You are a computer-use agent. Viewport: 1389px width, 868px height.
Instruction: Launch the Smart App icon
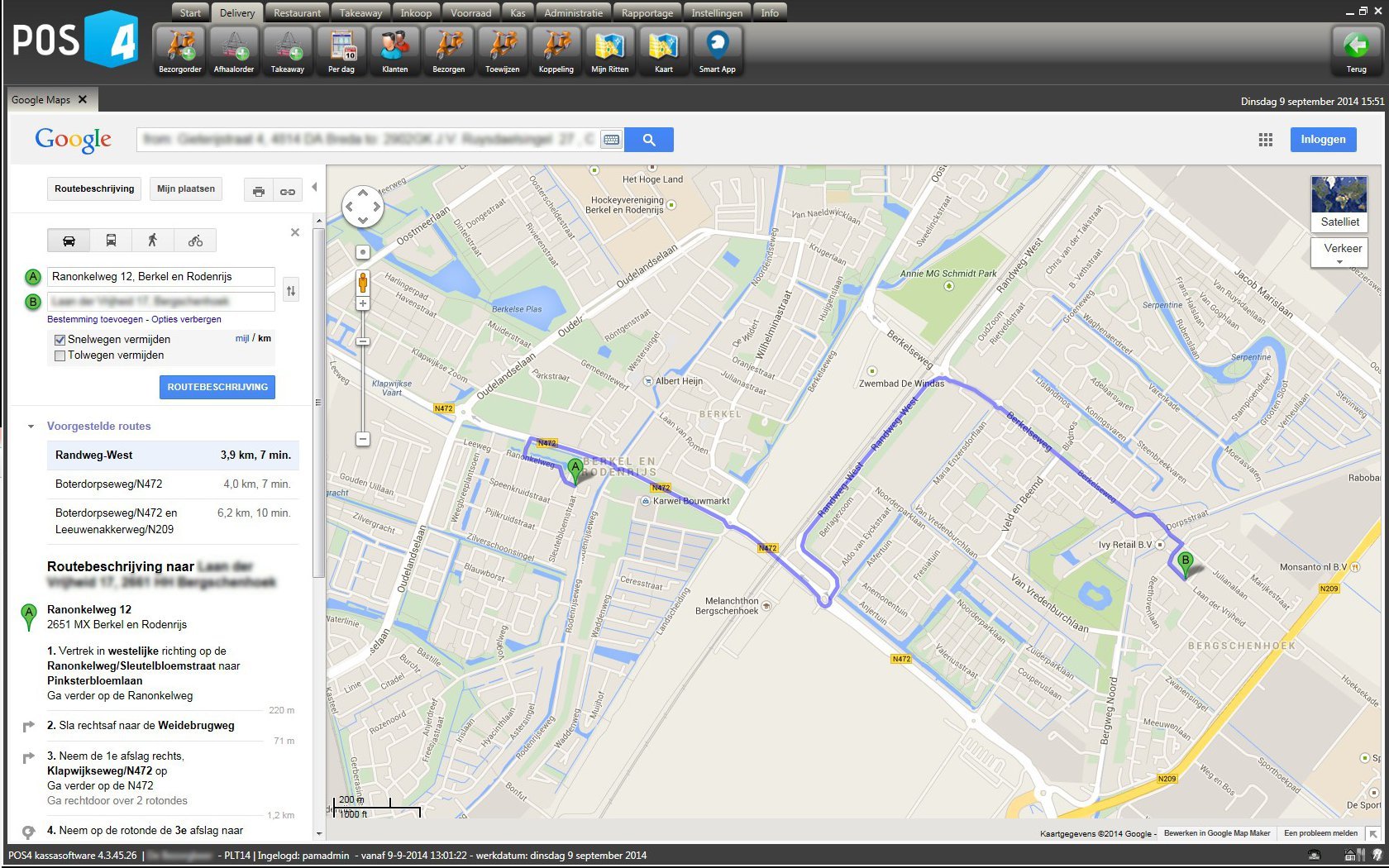(717, 51)
